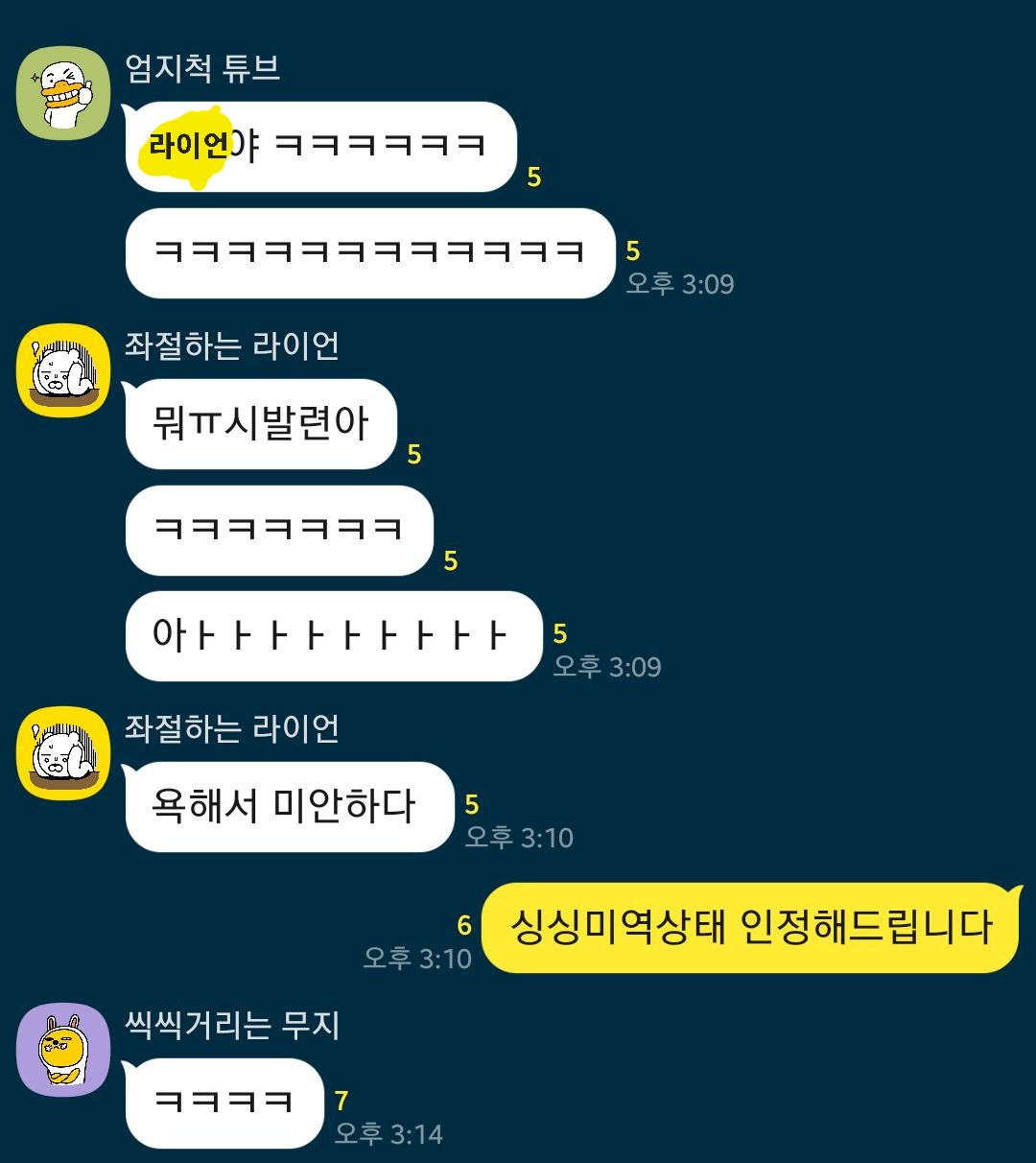The height and width of the screenshot is (1163, 1036).
Task: Select the 아ㅏㅏㅏㅏㅏㅏㅏㅏㅏ message bubble
Action: tap(334, 636)
